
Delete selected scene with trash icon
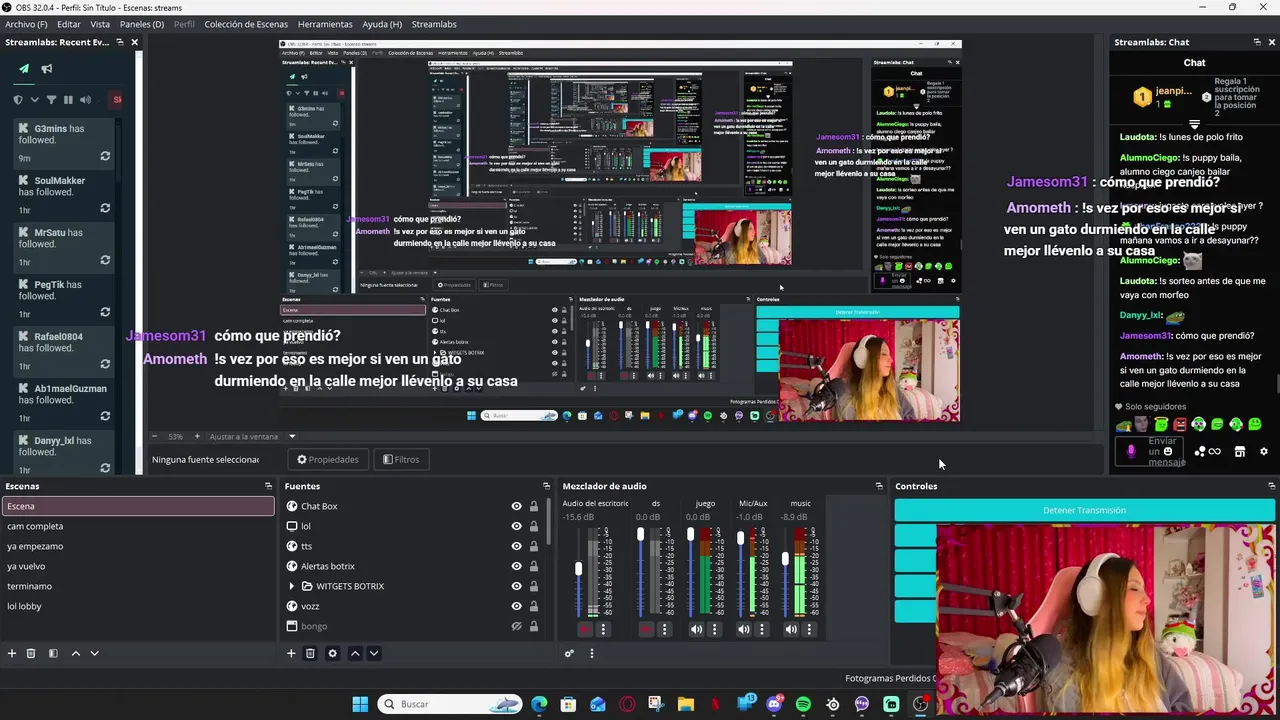(31, 653)
